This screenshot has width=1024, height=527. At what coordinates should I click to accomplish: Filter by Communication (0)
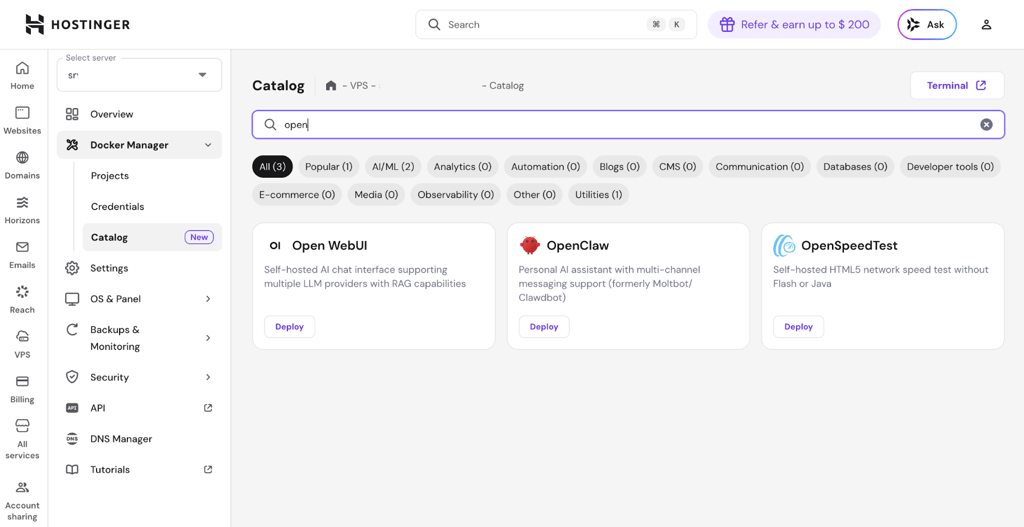tap(760, 167)
